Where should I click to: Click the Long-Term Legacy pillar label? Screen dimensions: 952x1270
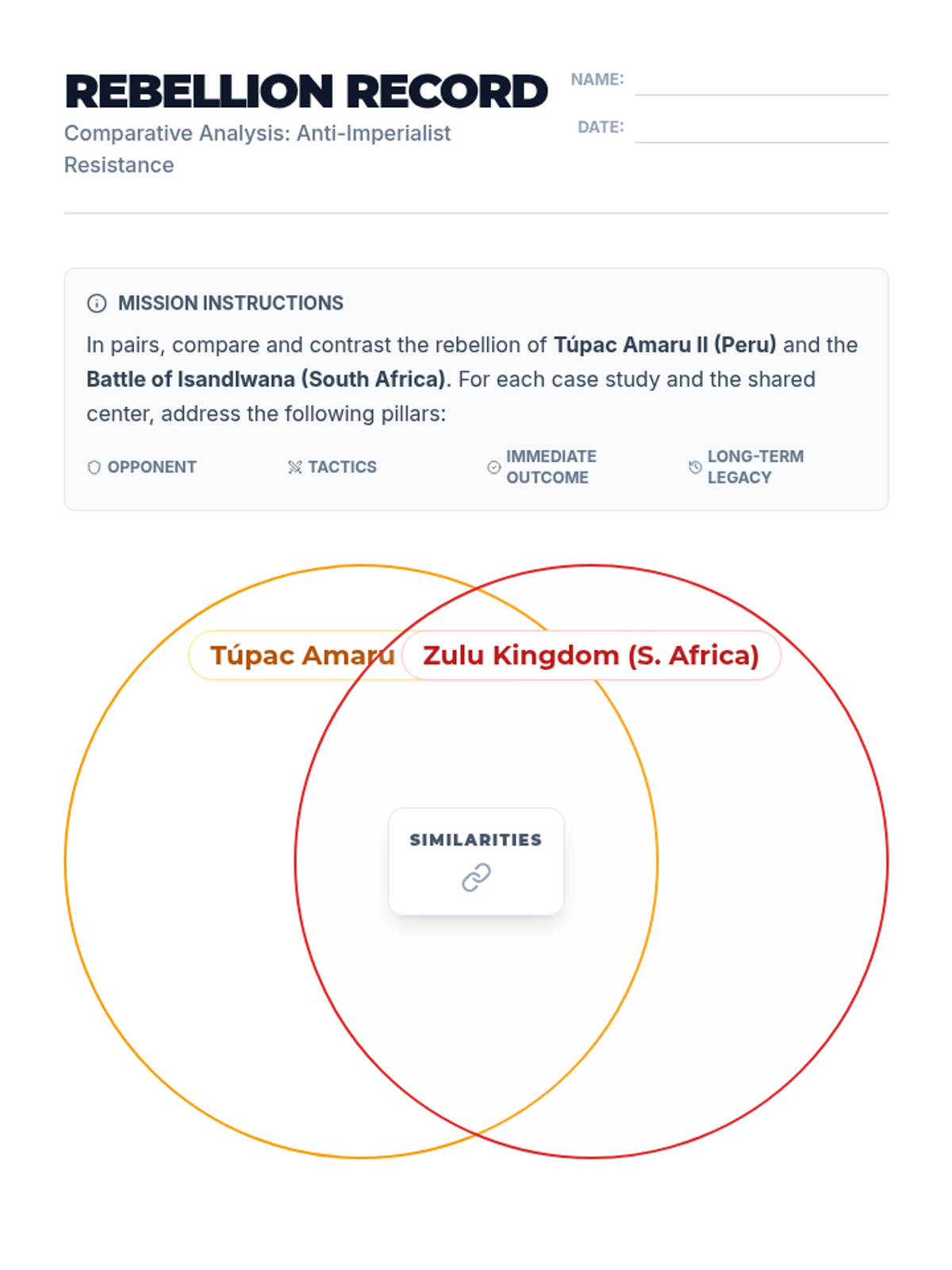point(754,467)
